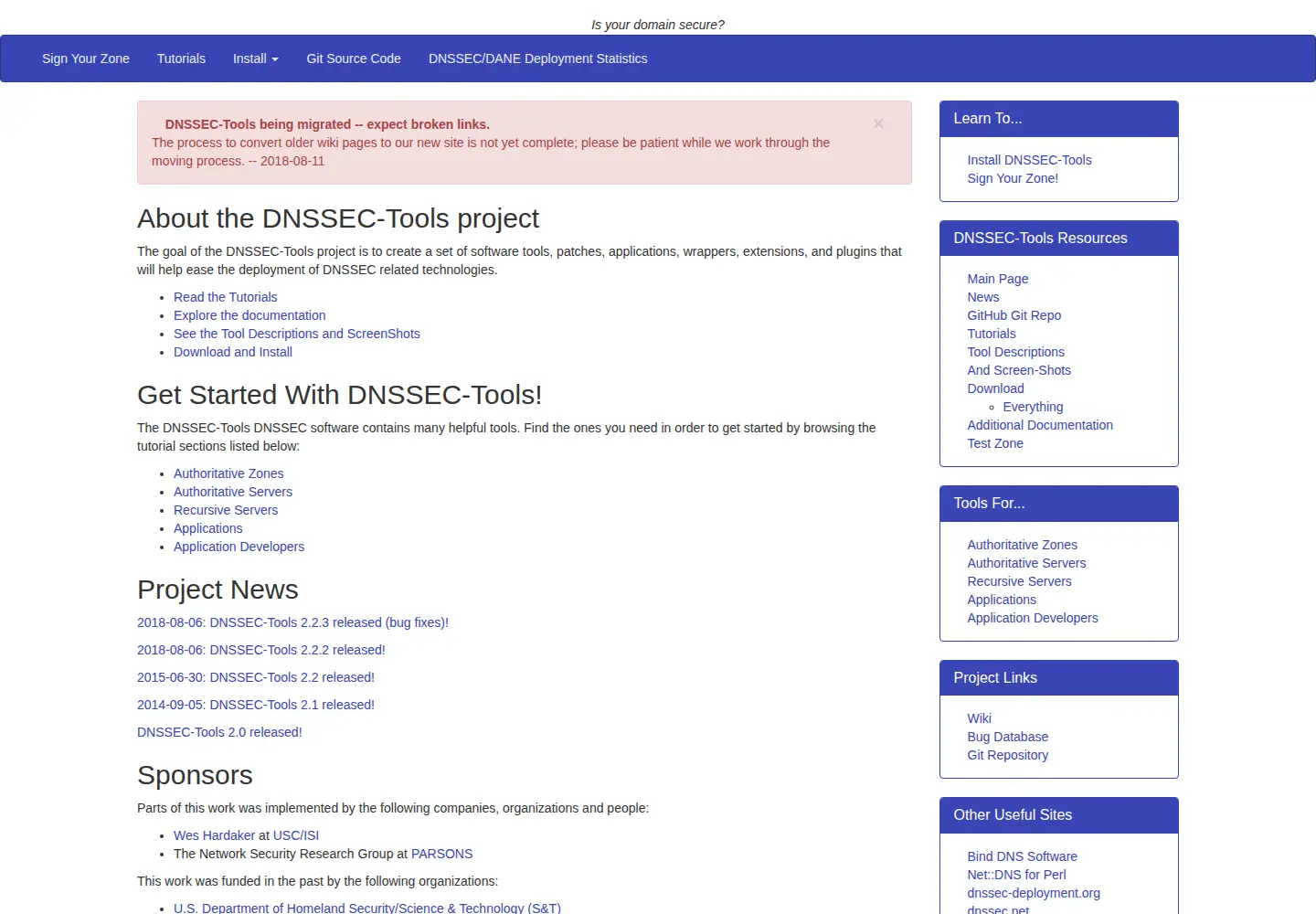1316x914 pixels.
Task: Open See the Tool Descriptions and ScreenShots
Action: click(297, 334)
